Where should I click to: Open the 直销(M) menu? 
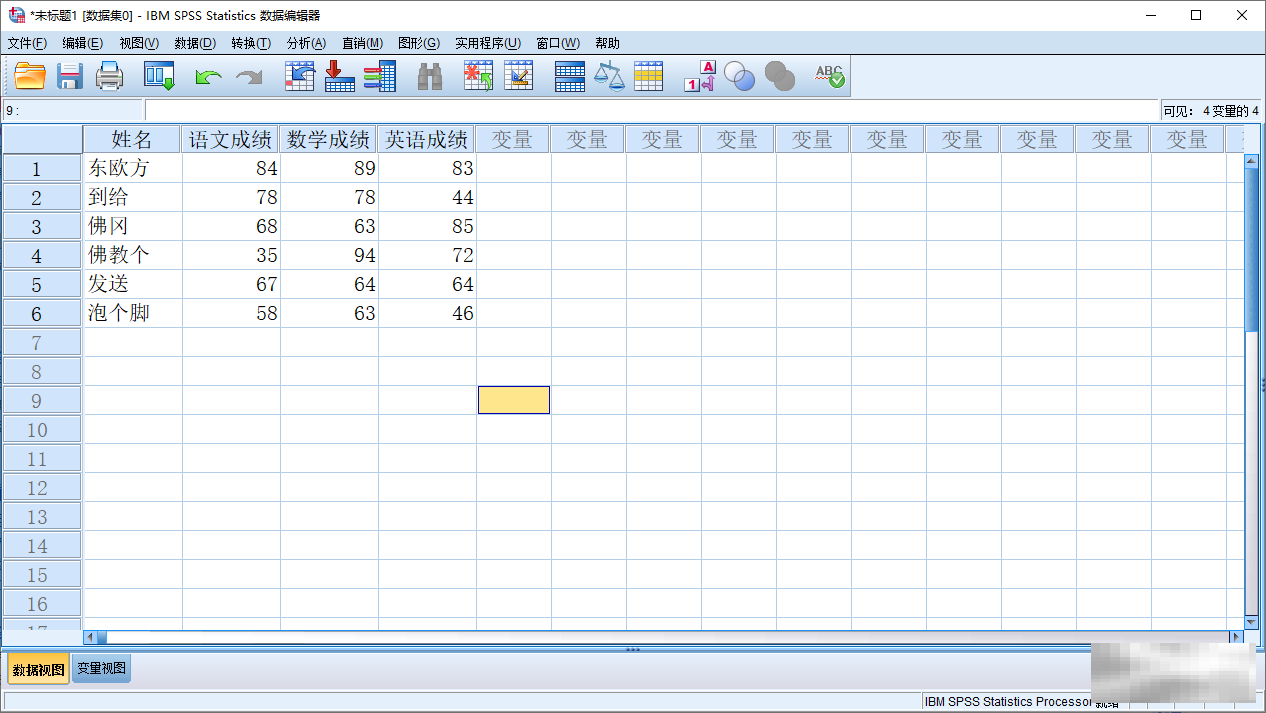tap(362, 43)
